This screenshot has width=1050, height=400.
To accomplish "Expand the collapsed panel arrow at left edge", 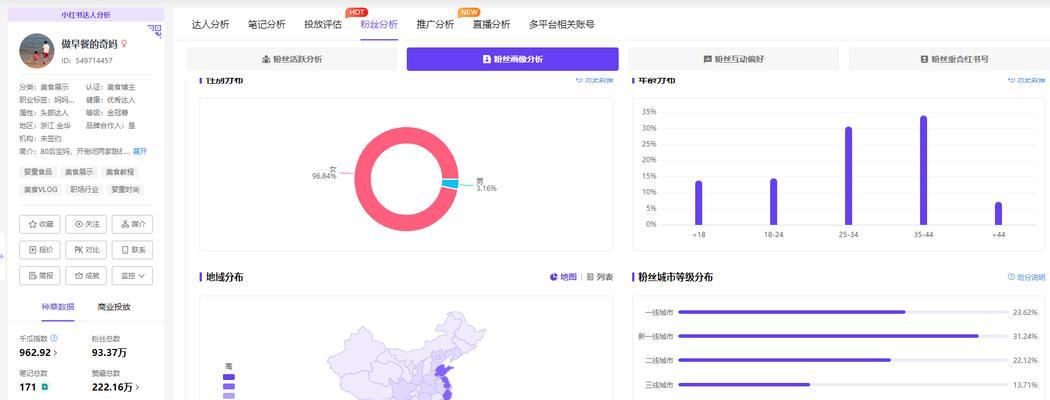I will click(x=2, y=256).
